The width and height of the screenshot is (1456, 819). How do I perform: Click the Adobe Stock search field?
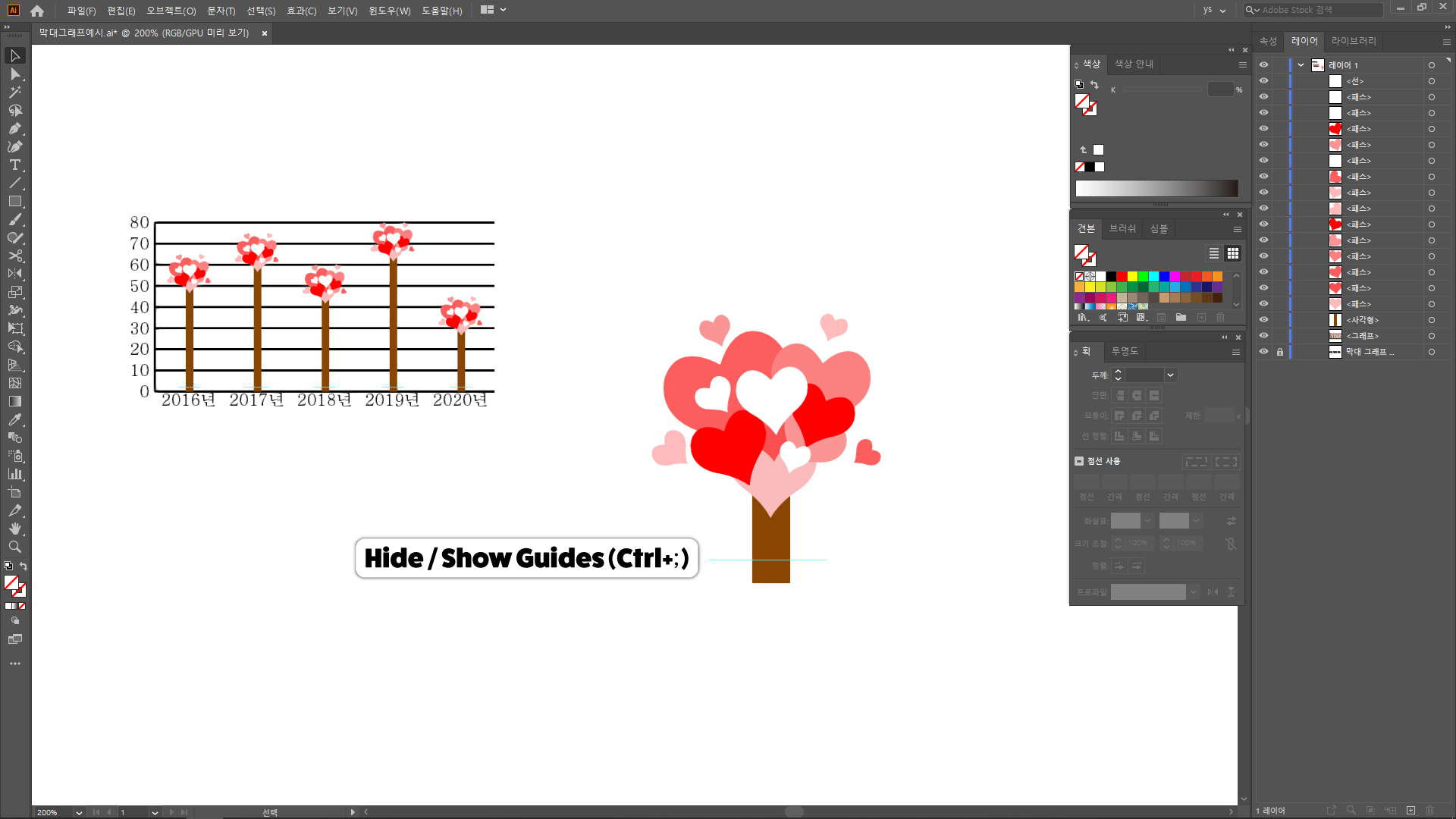1319,10
